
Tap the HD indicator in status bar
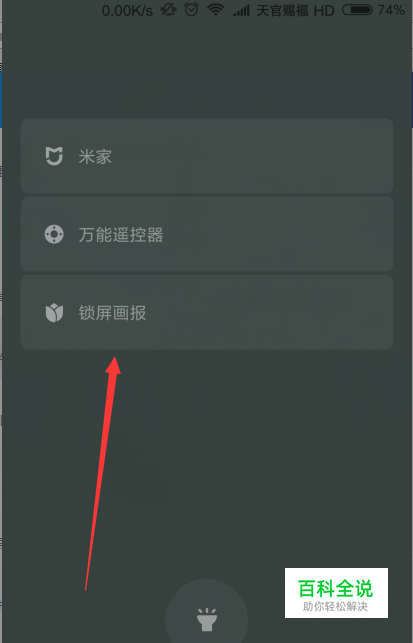[324, 10]
